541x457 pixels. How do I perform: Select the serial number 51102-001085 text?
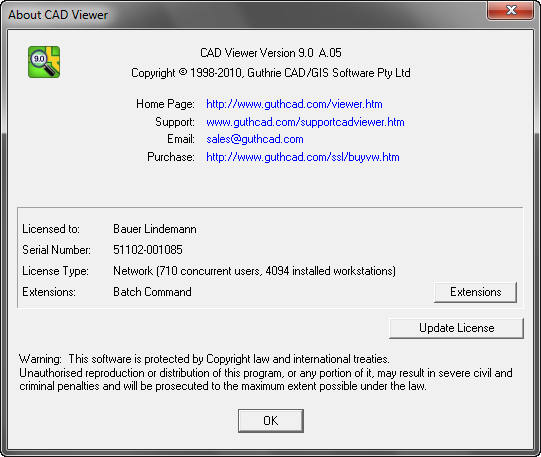148,250
